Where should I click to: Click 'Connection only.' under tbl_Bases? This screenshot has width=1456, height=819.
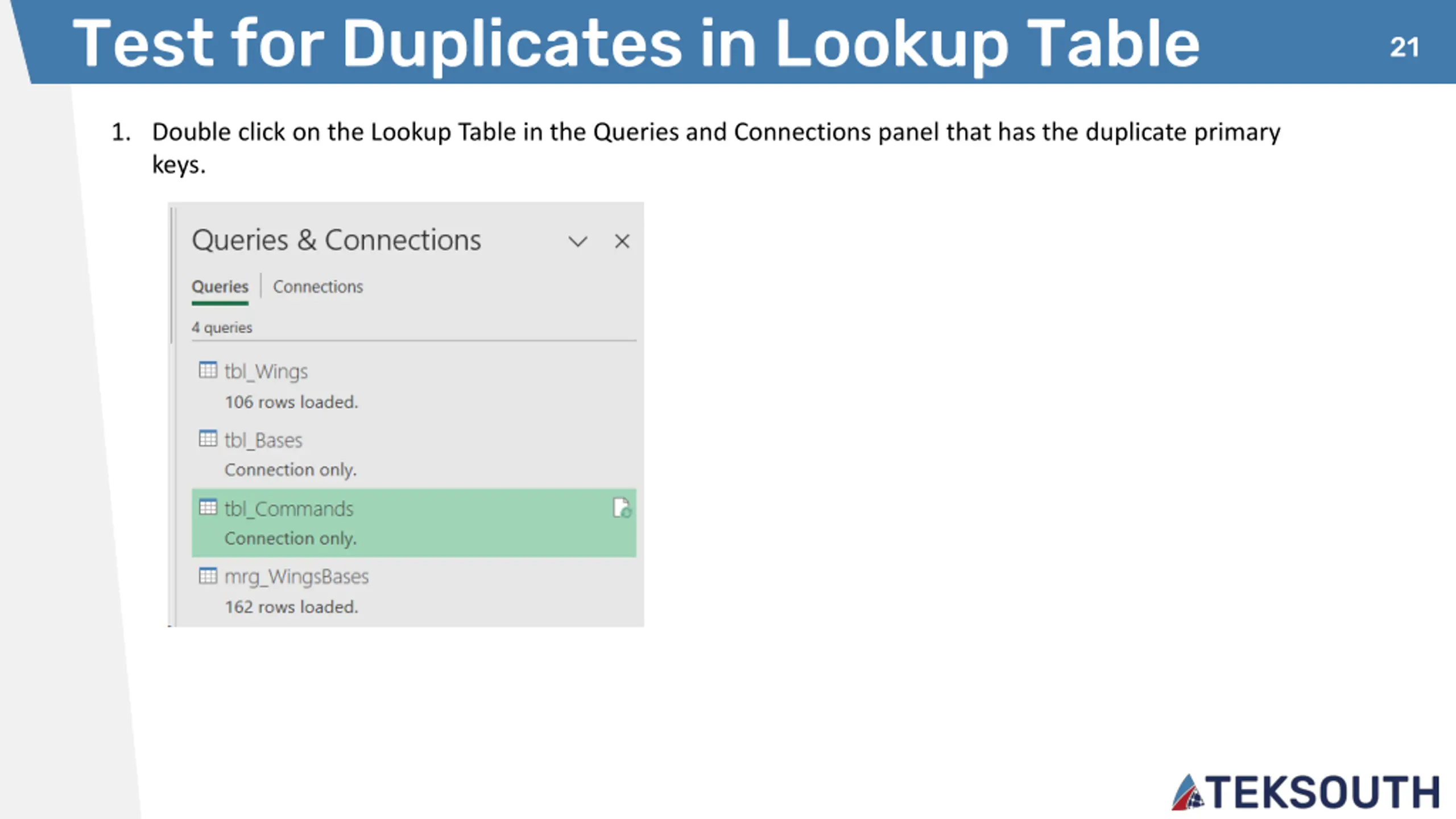(291, 470)
